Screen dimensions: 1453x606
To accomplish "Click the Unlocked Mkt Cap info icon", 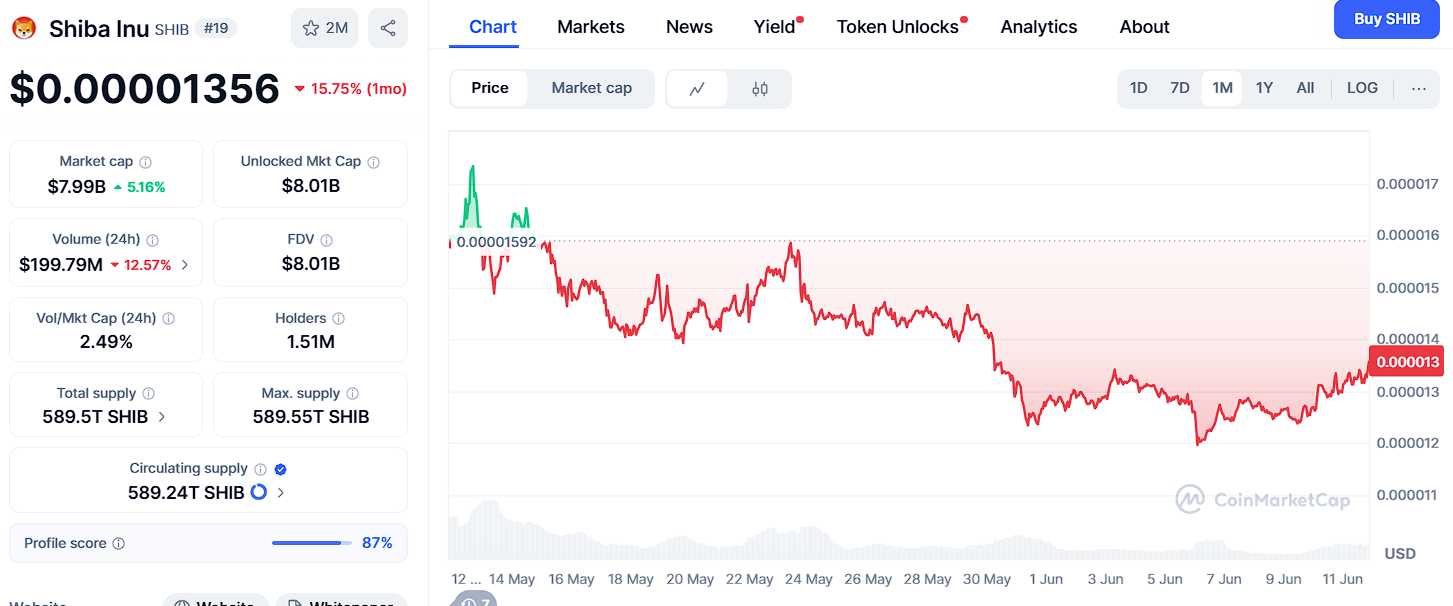I will pyautogui.click(x=374, y=161).
